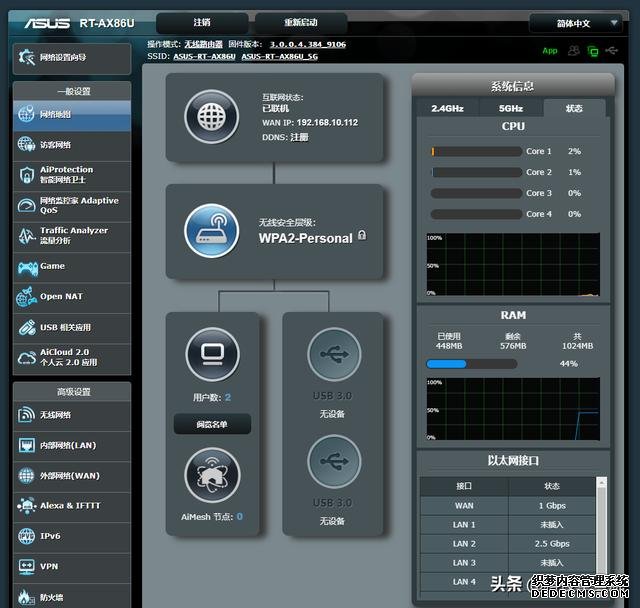Click the USB status icon in header
This screenshot has height=608, width=640.
(611, 51)
